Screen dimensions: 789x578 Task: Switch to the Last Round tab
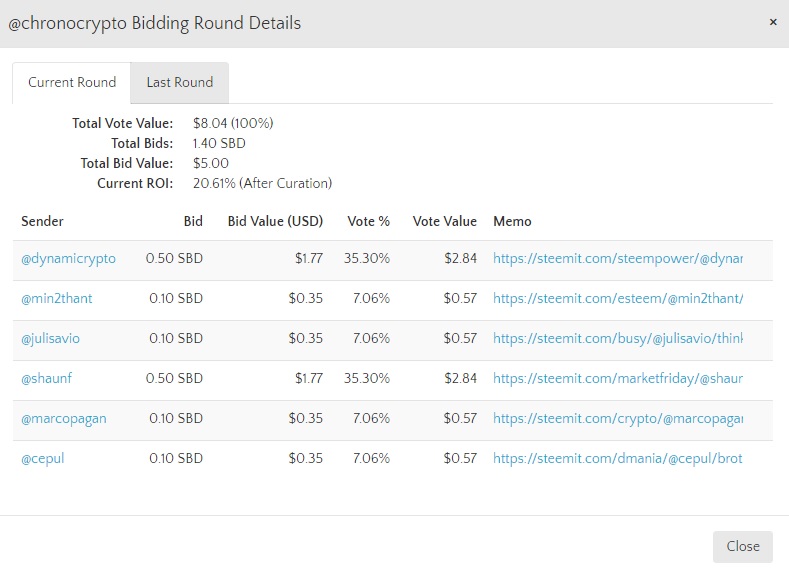pyautogui.click(x=179, y=83)
